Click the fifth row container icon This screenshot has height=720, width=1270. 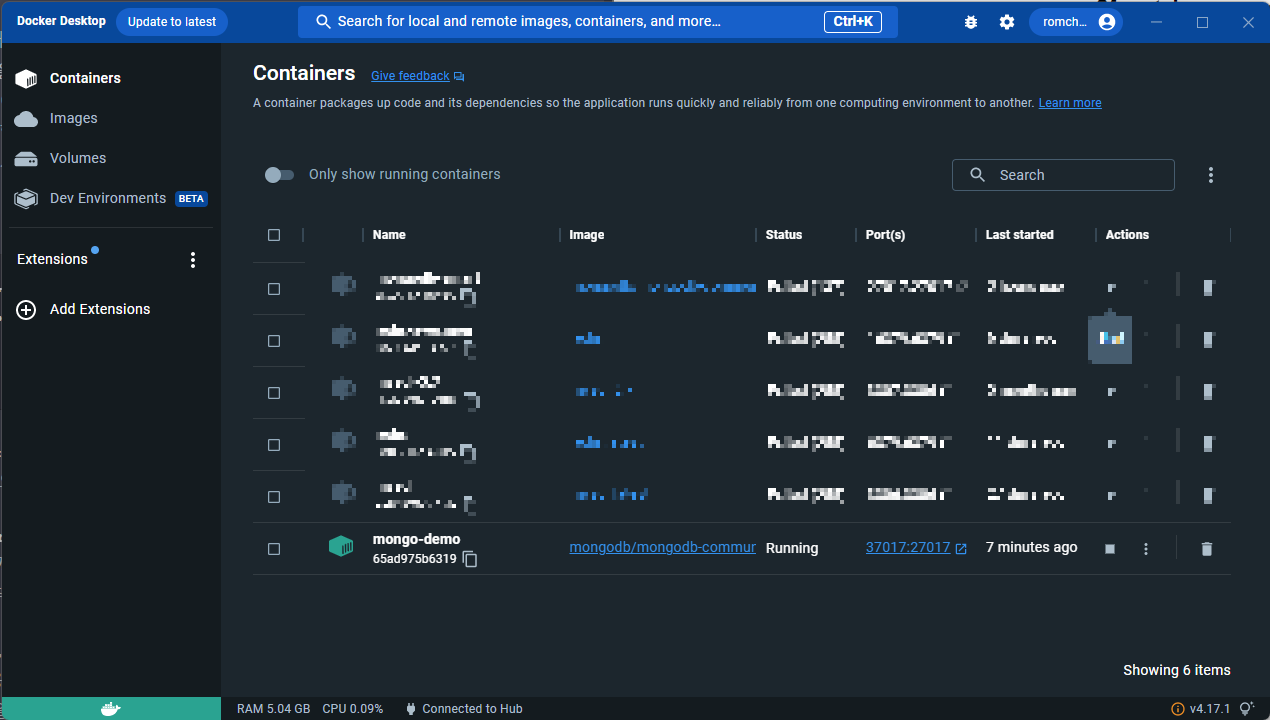pos(343,494)
